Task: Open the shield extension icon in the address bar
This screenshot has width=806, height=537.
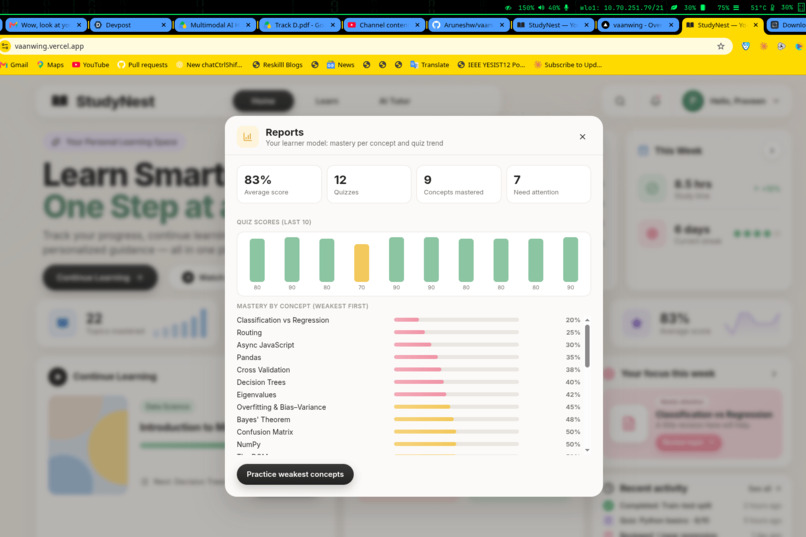Action: tap(746, 46)
